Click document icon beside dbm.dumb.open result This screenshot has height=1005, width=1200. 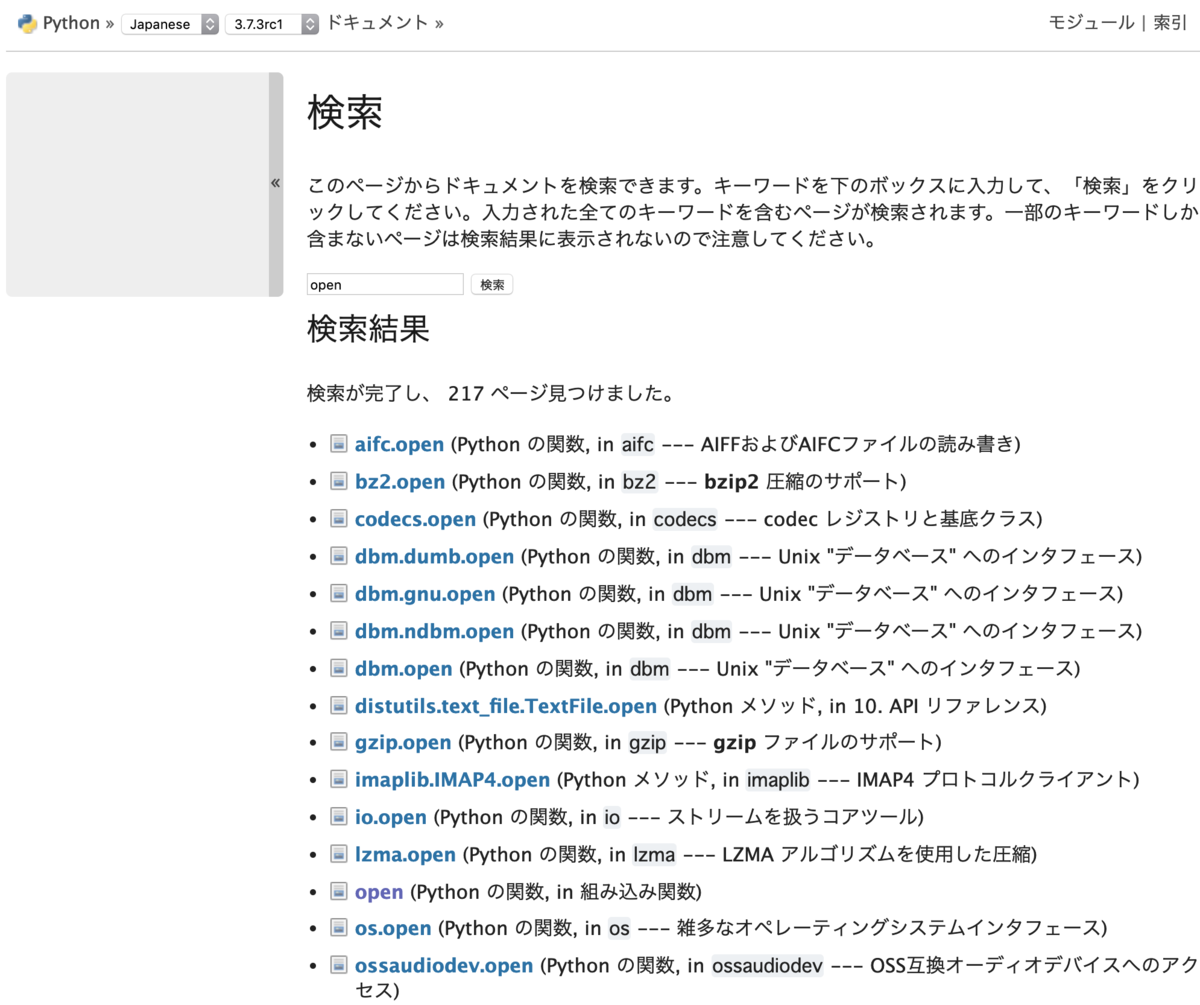click(338, 556)
